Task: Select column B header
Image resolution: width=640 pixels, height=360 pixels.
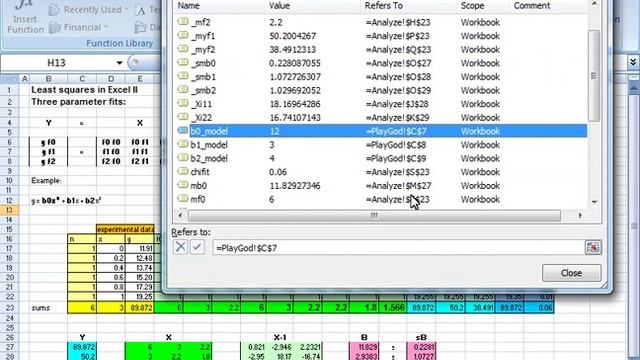Action: coord(49,79)
